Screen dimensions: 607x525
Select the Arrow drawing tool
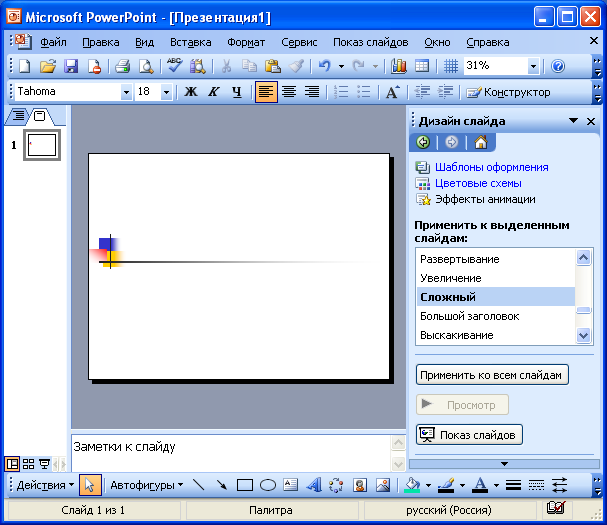point(221,485)
